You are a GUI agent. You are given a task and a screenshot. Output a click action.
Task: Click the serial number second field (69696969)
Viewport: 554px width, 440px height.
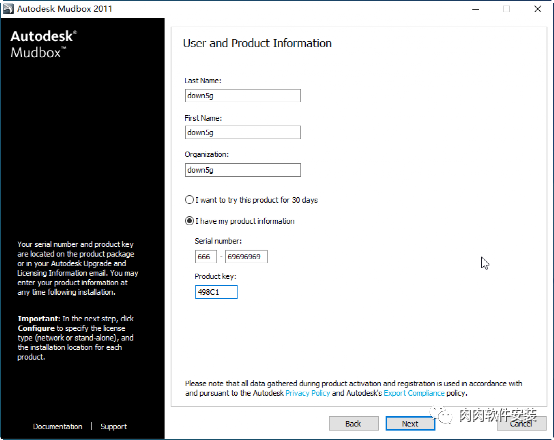(x=246, y=257)
